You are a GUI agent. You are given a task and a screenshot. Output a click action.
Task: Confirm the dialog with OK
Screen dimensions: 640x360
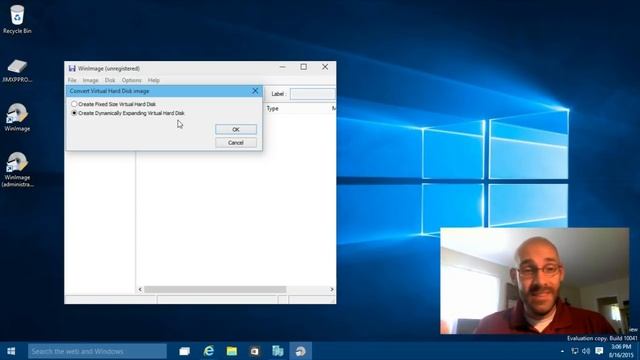236,129
